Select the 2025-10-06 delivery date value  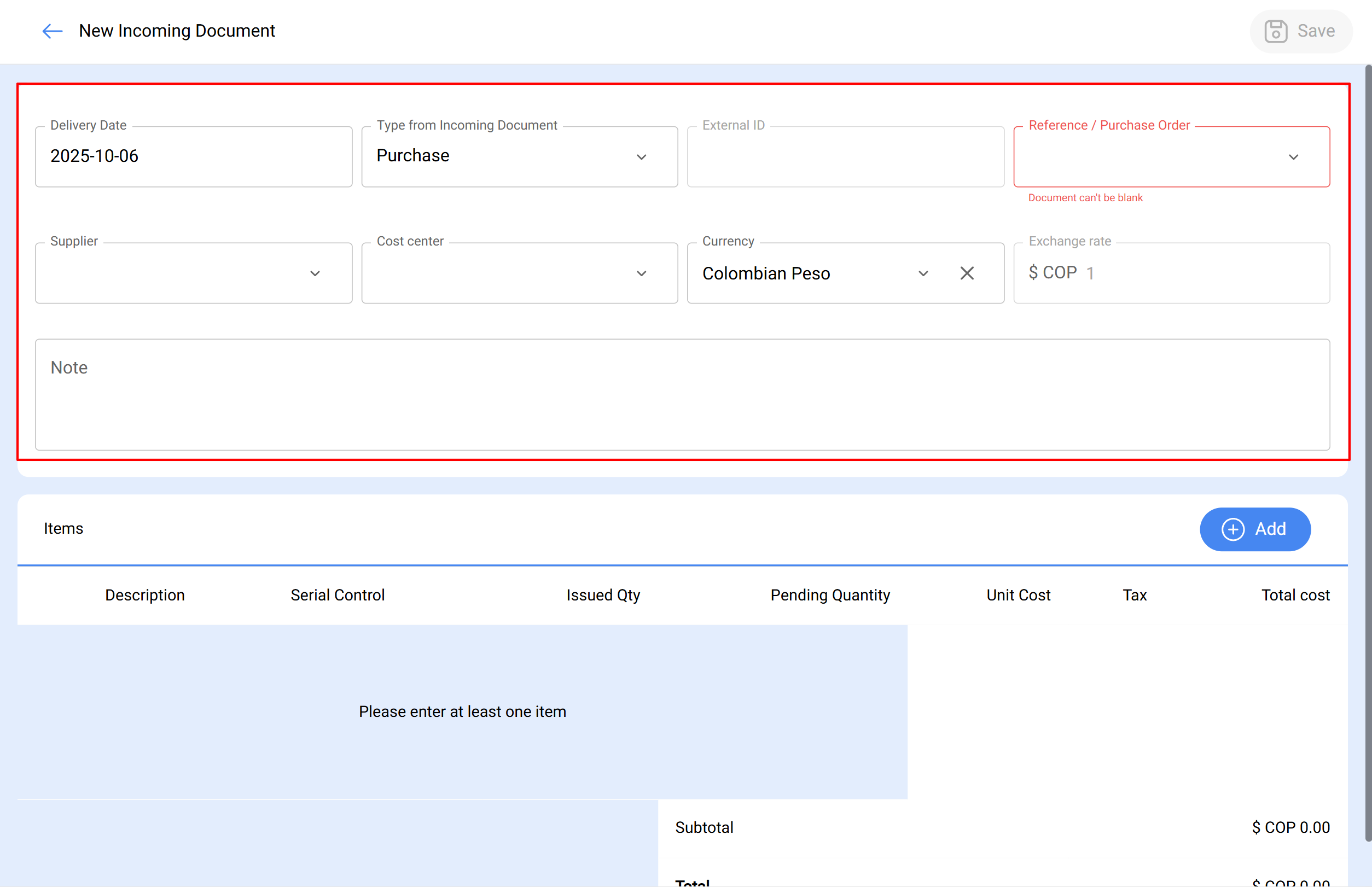tap(94, 155)
